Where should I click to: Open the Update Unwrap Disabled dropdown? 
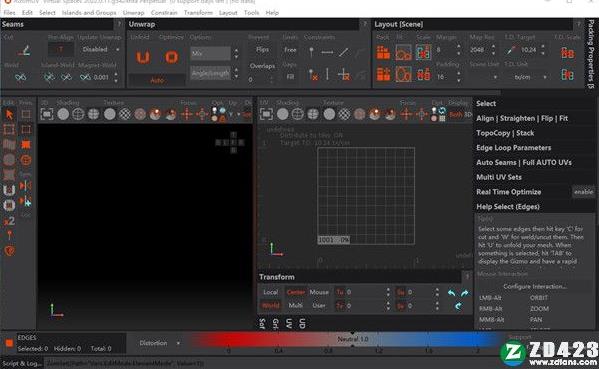click(x=100, y=50)
